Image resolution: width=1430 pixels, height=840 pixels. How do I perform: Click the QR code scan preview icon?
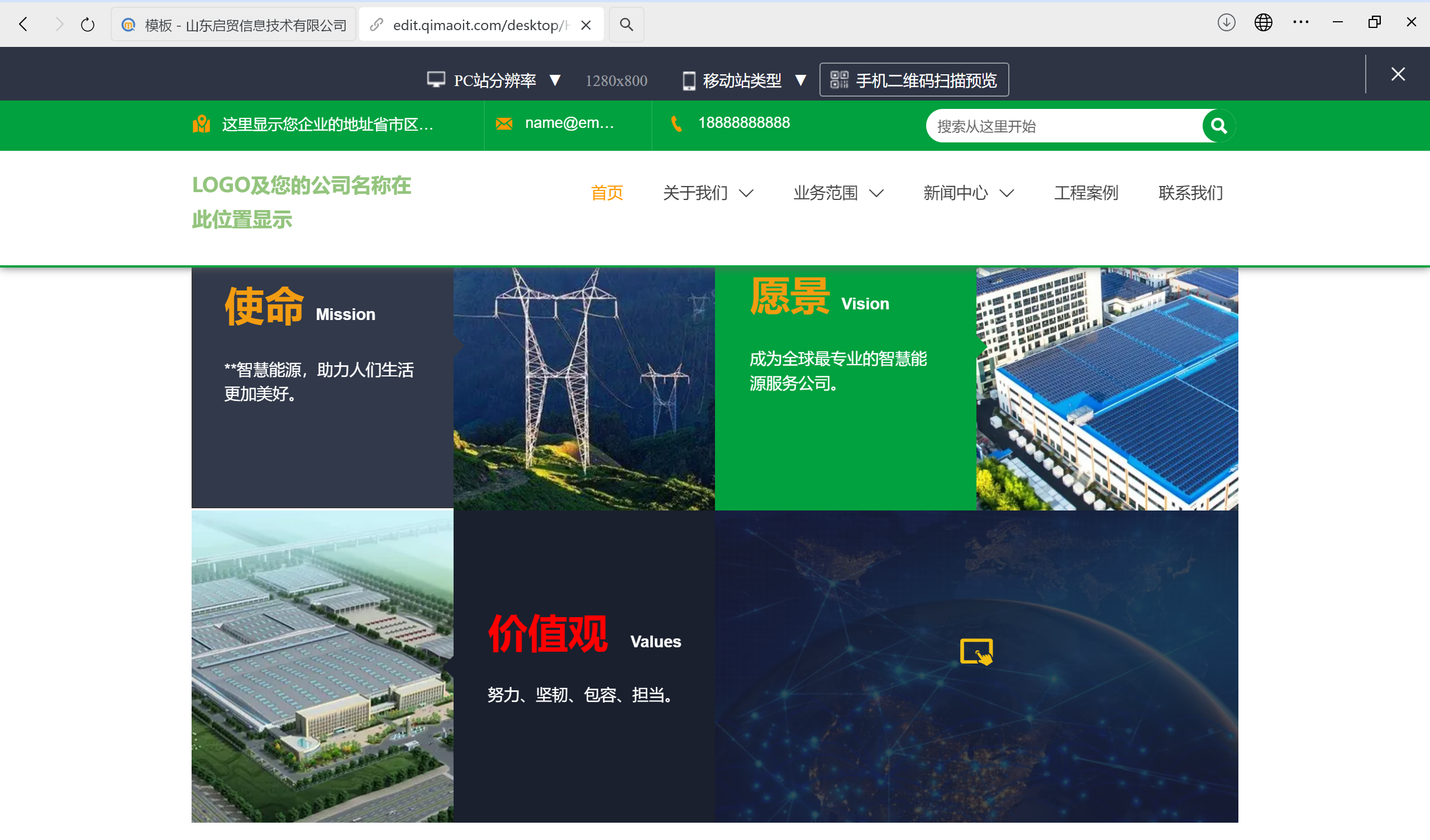click(840, 79)
